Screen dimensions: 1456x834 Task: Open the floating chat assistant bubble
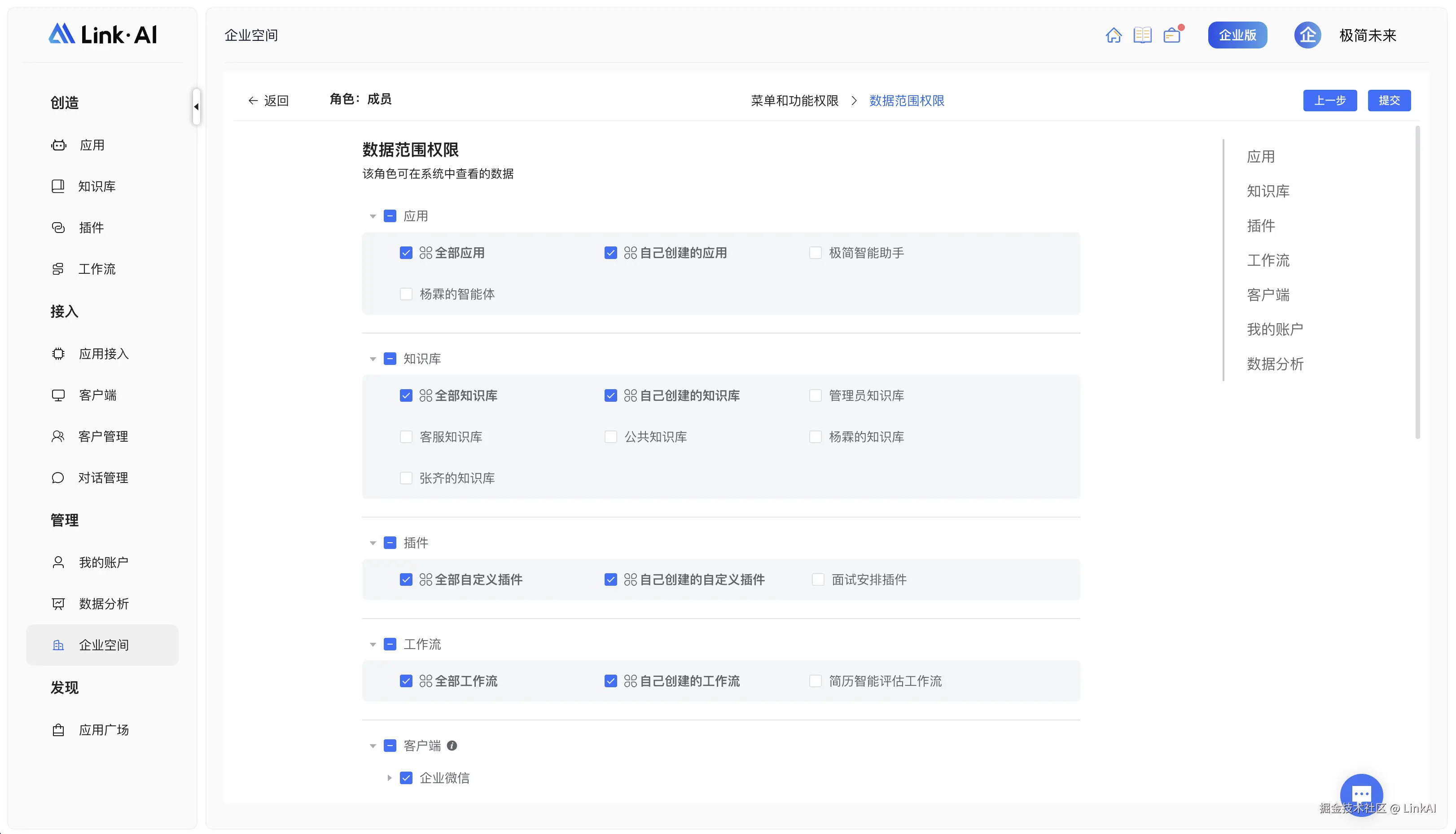1361,794
